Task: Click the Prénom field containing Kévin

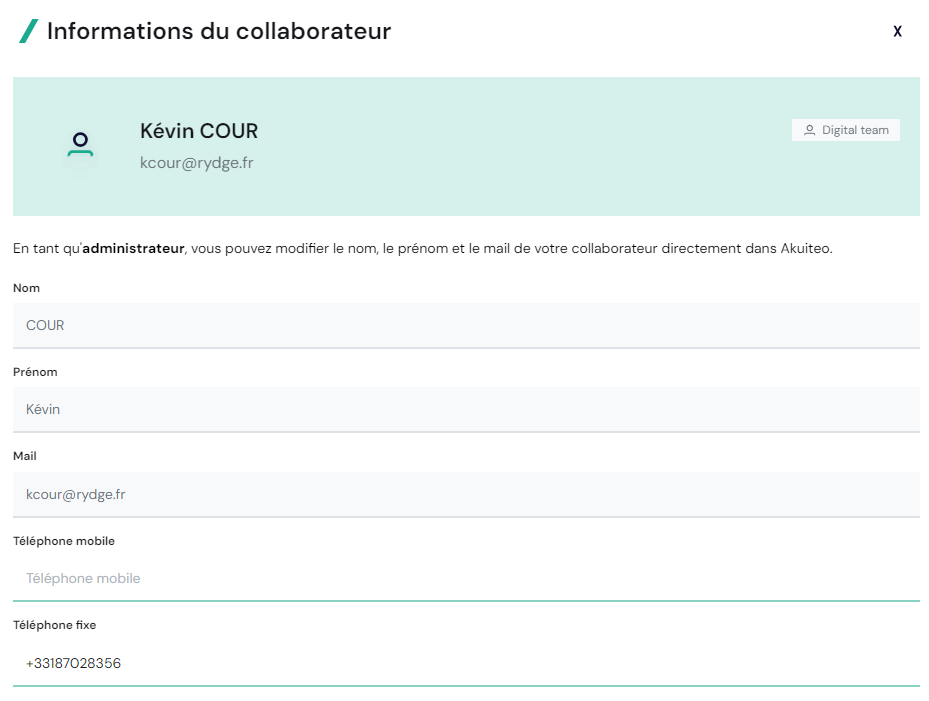Action: point(466,409)
